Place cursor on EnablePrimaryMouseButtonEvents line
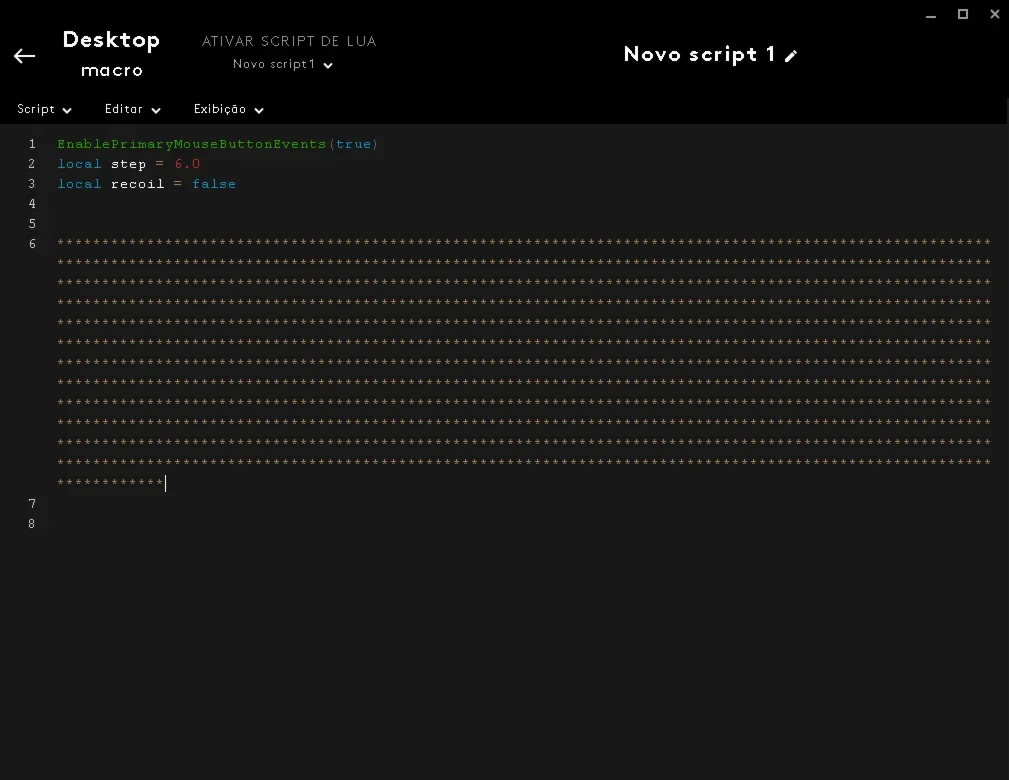The height and width of the screenshot is (780, 1009). coord(218,144)
